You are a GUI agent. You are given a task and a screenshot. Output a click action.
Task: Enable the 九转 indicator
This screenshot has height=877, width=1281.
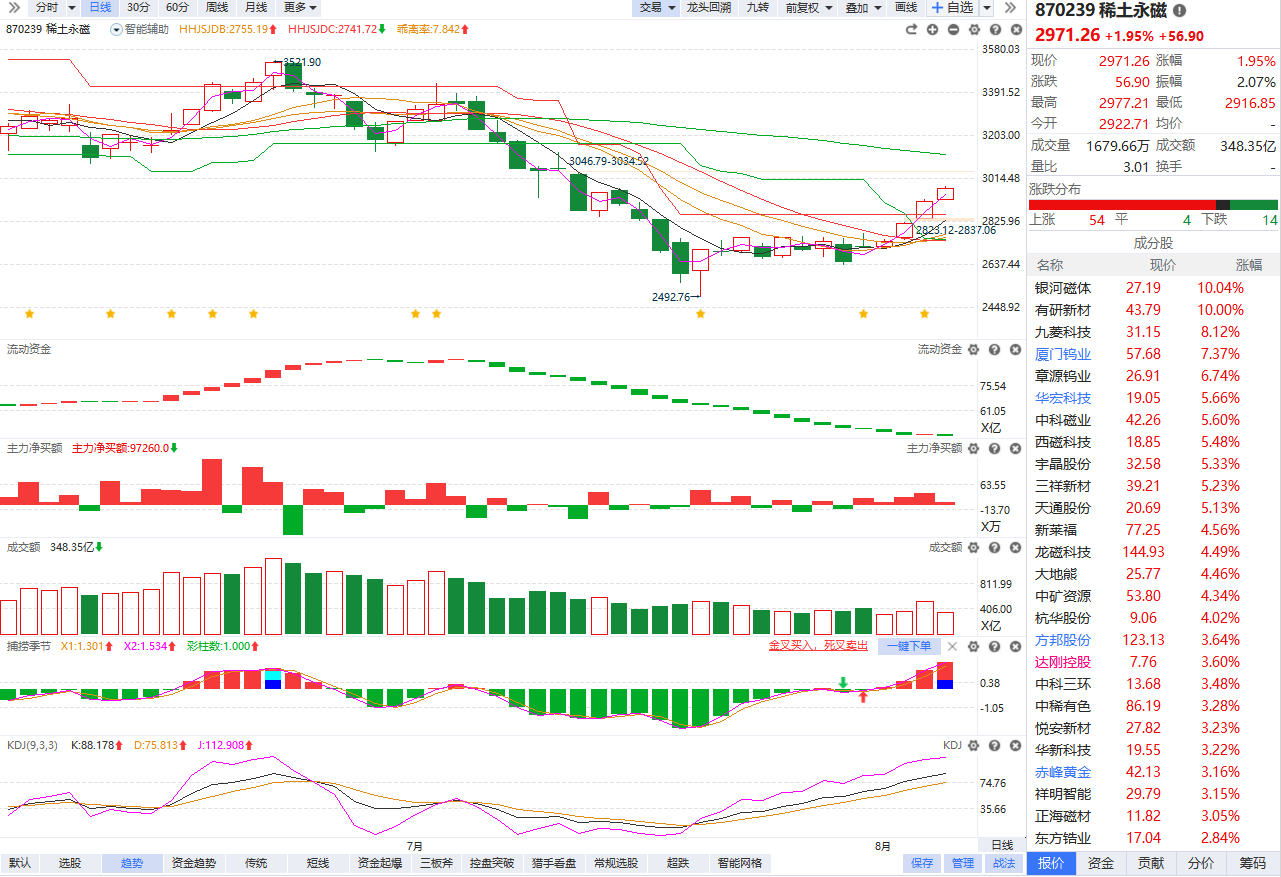point(757,7)
